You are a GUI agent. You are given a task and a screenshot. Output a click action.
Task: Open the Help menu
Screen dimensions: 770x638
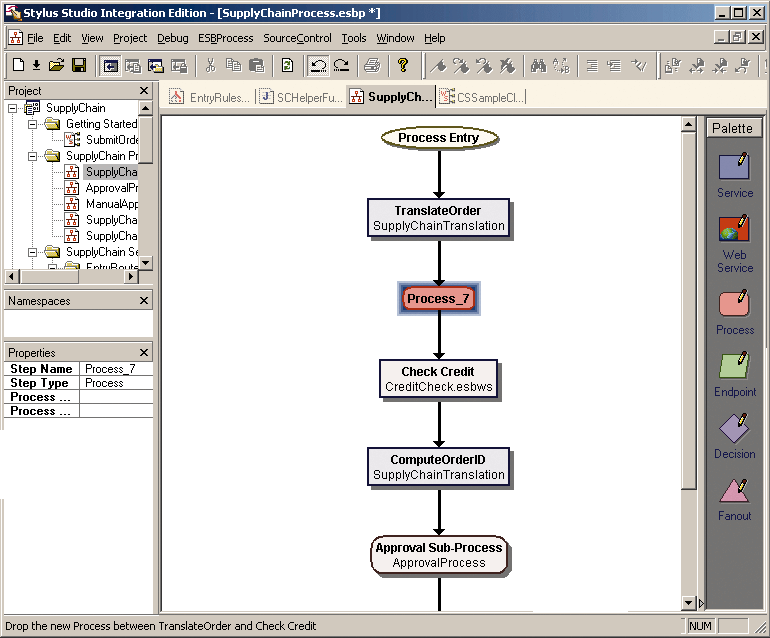tap(435, 38)
